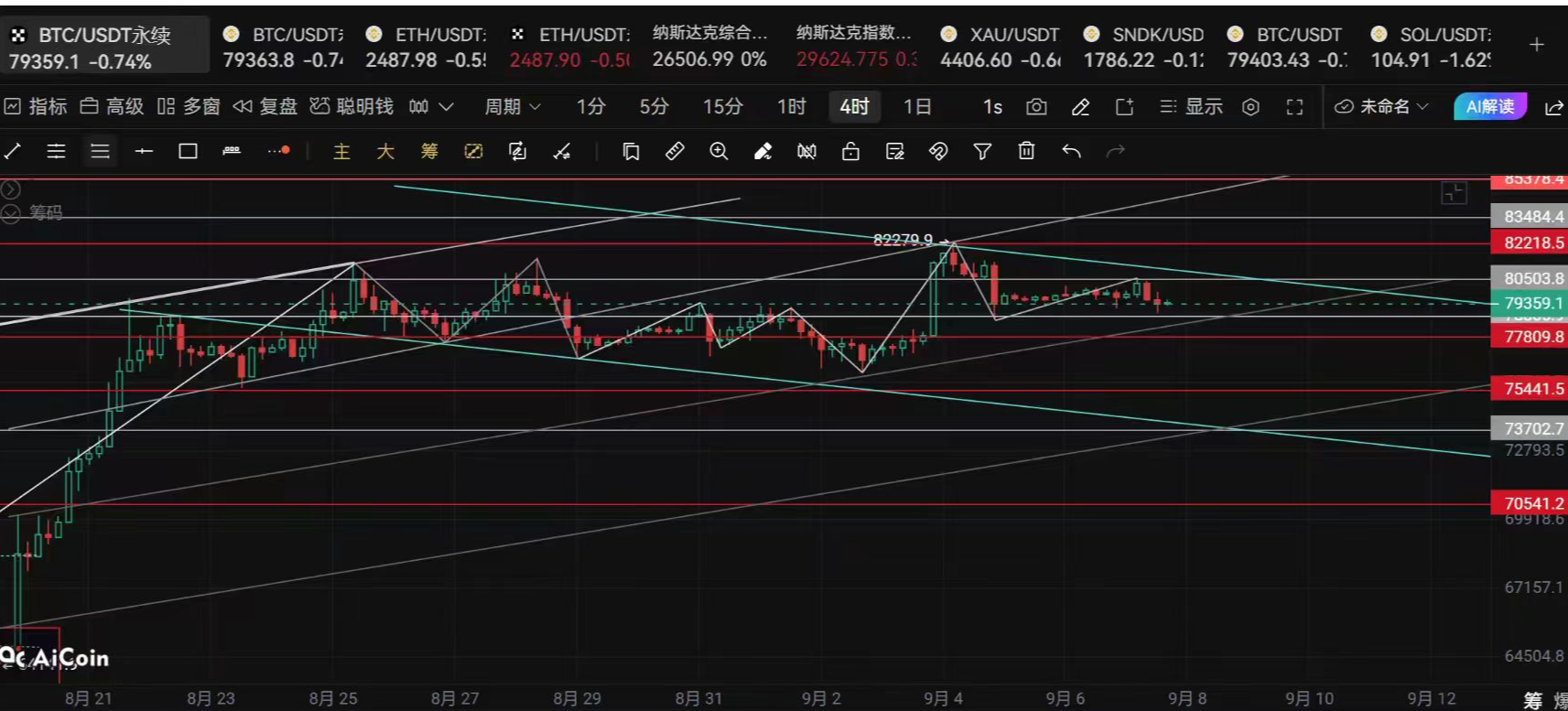
Task: Switch to the SNDK/USD symbol tab
Action: click(1144, 48)
